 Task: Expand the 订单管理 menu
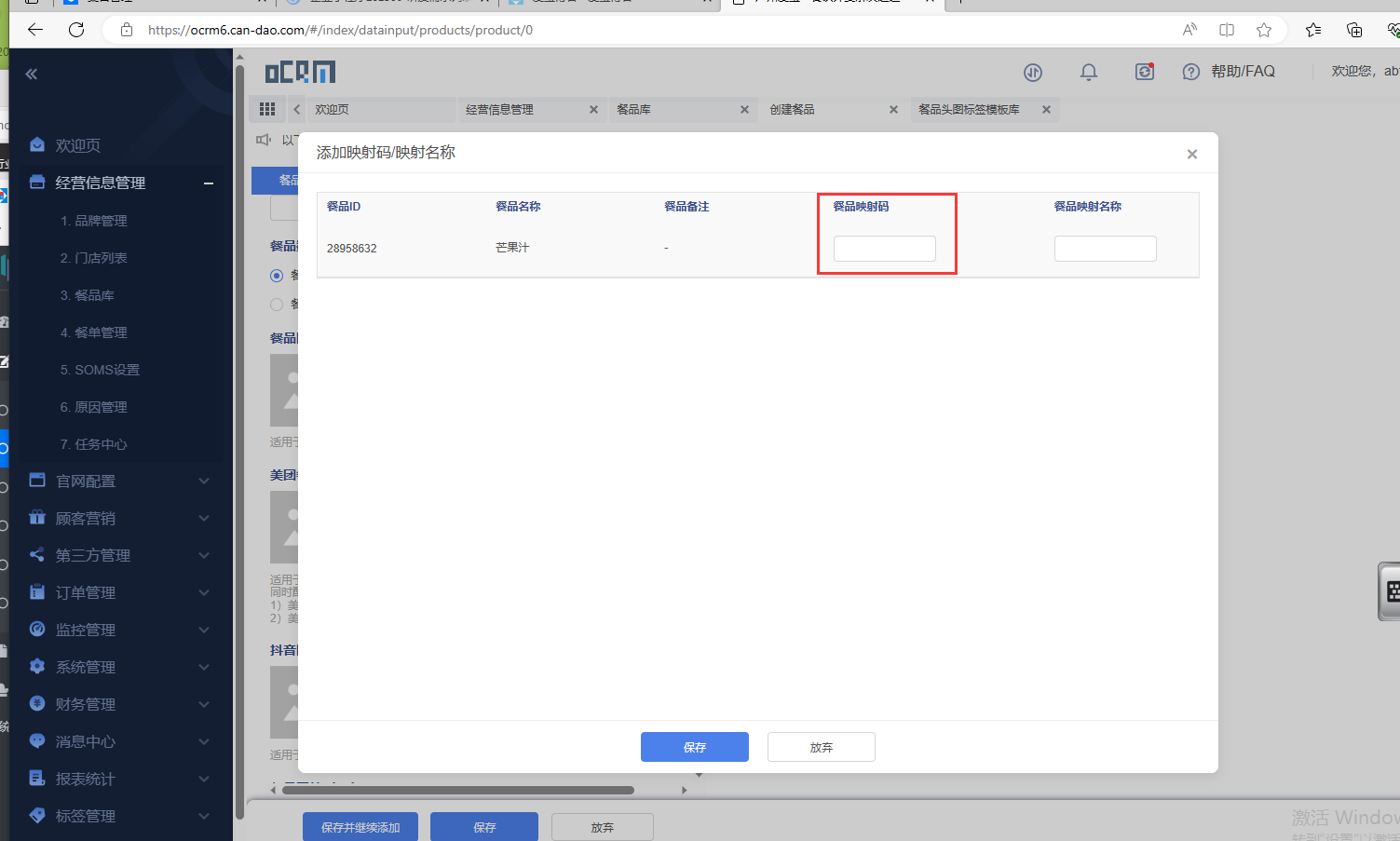[204, 593]
